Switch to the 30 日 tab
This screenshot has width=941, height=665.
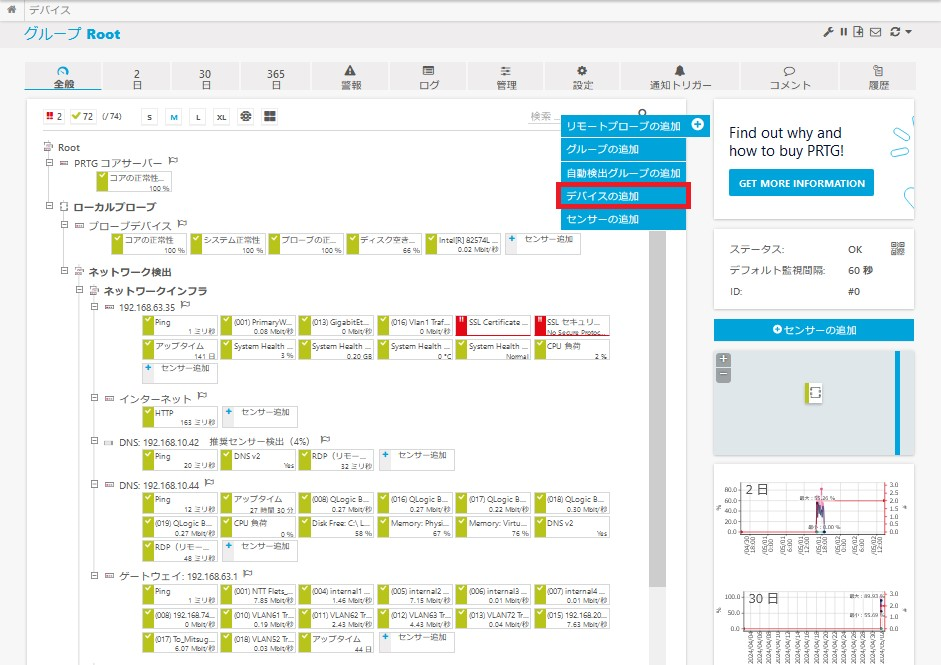click(205, 77)
